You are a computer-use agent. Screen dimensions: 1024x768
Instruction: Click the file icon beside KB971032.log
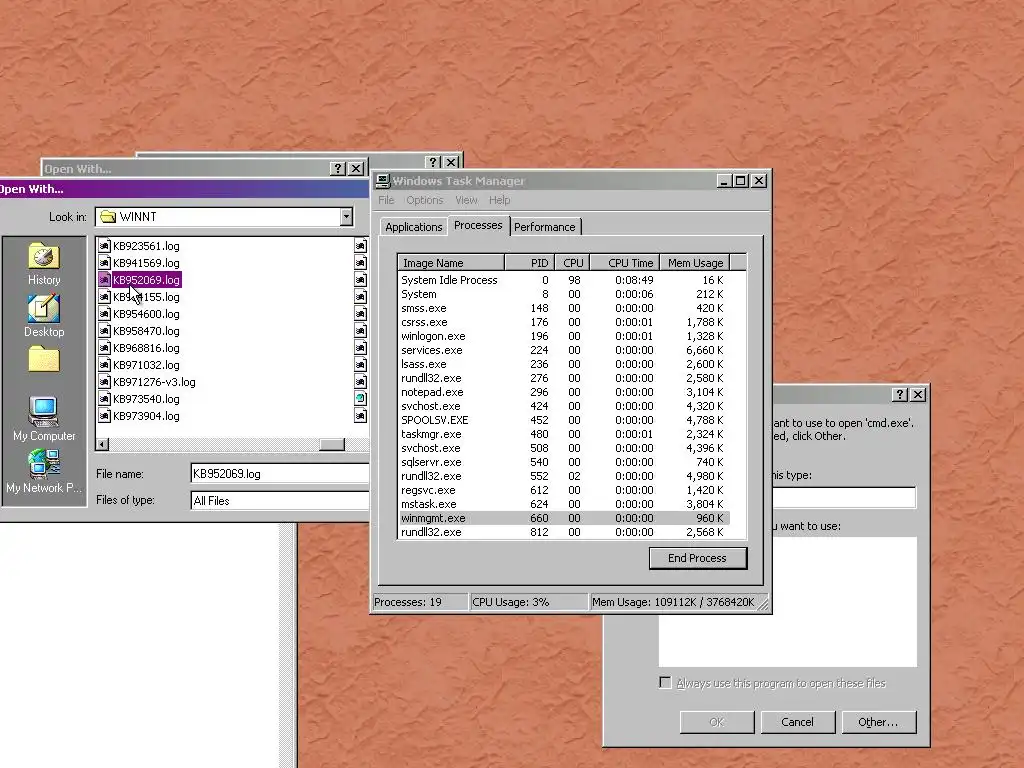click(104, 365)
